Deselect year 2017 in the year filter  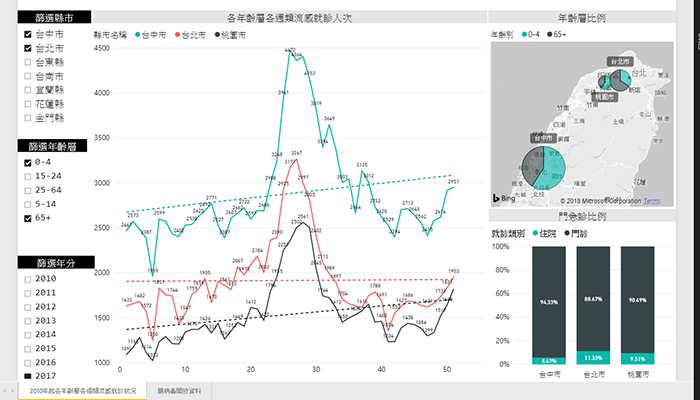(x=27, y=376)
